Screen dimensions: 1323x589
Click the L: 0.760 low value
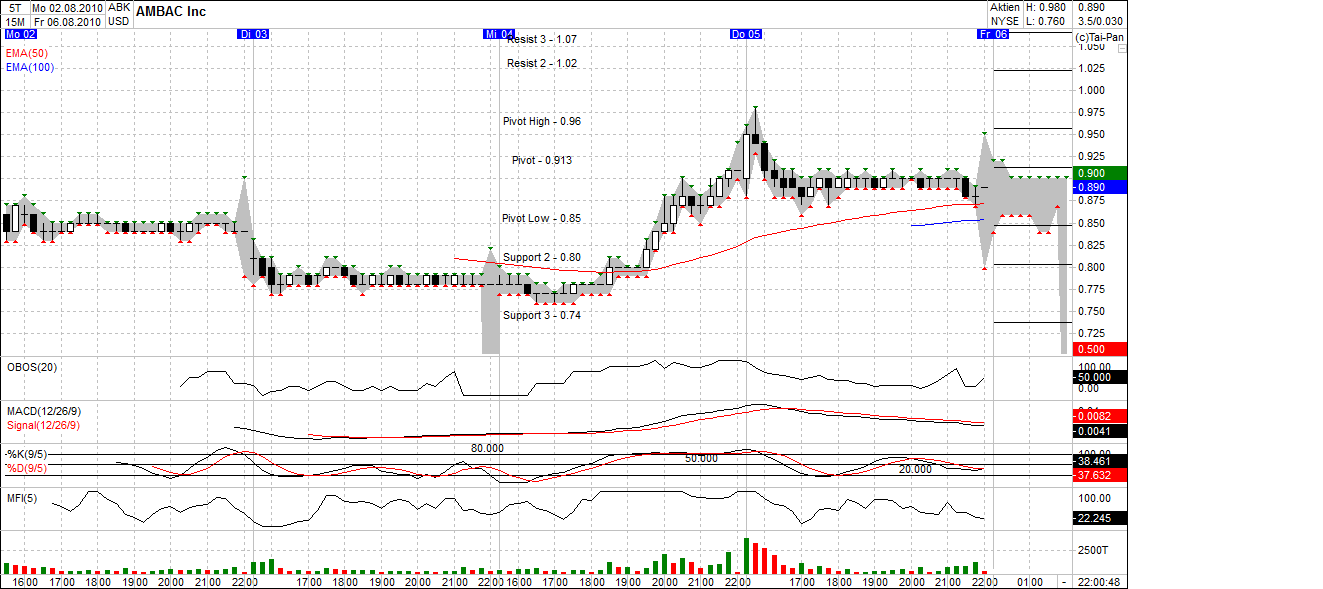[x=1046, y=21]
